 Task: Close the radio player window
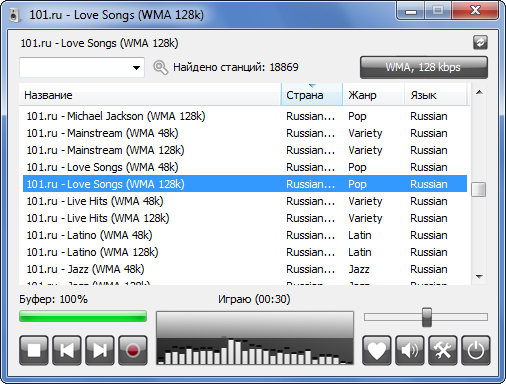pyautogui.click(x=475, y=11)
